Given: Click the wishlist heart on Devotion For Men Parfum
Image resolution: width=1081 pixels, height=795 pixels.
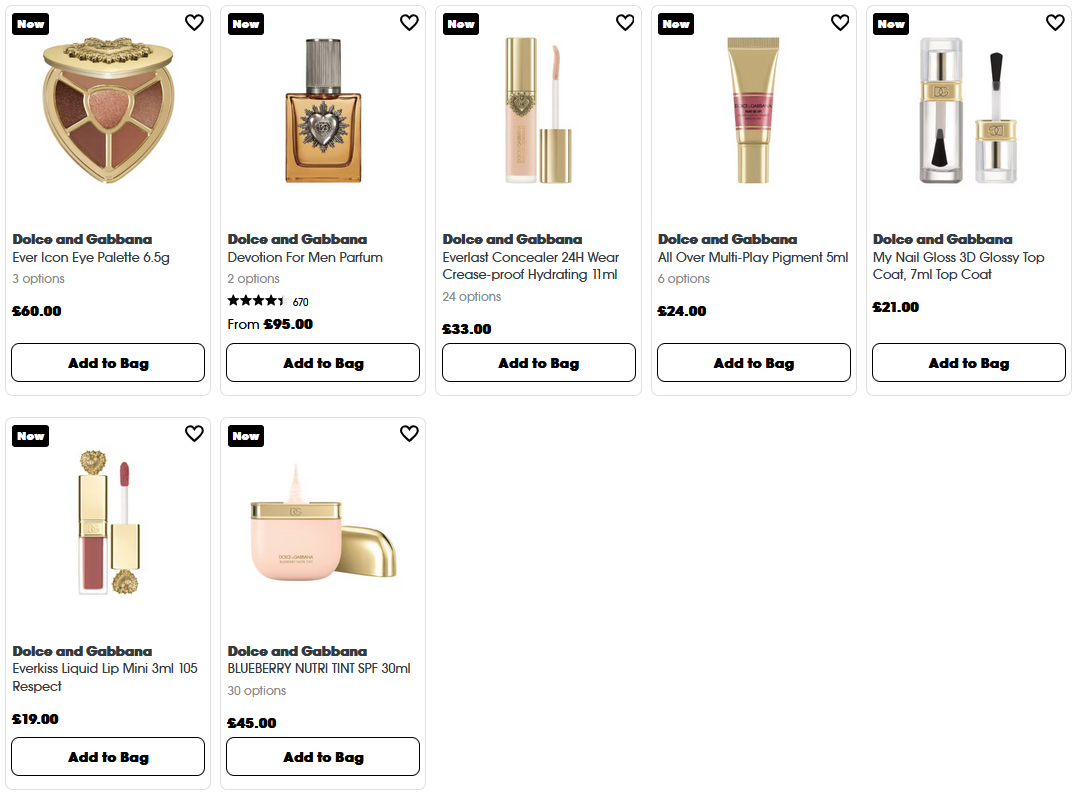Looking at the screenshot, I should pos(409,22).
